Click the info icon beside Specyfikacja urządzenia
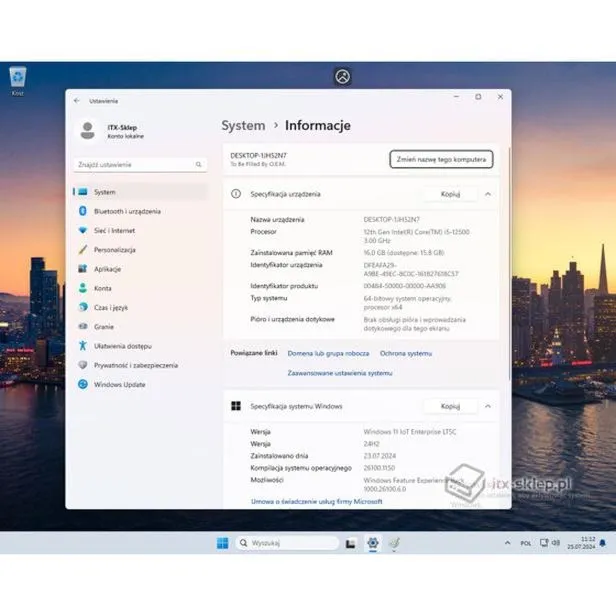616x616 pixels. 236,194
